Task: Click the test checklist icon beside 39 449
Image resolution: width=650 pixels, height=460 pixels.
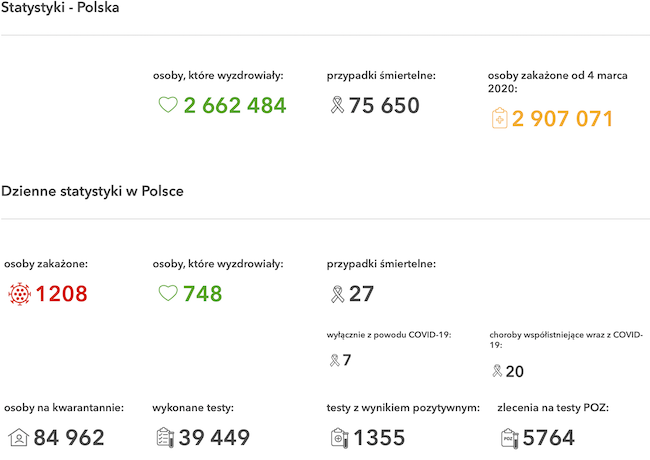Action: pyautogui.click(x=165, y=438)
